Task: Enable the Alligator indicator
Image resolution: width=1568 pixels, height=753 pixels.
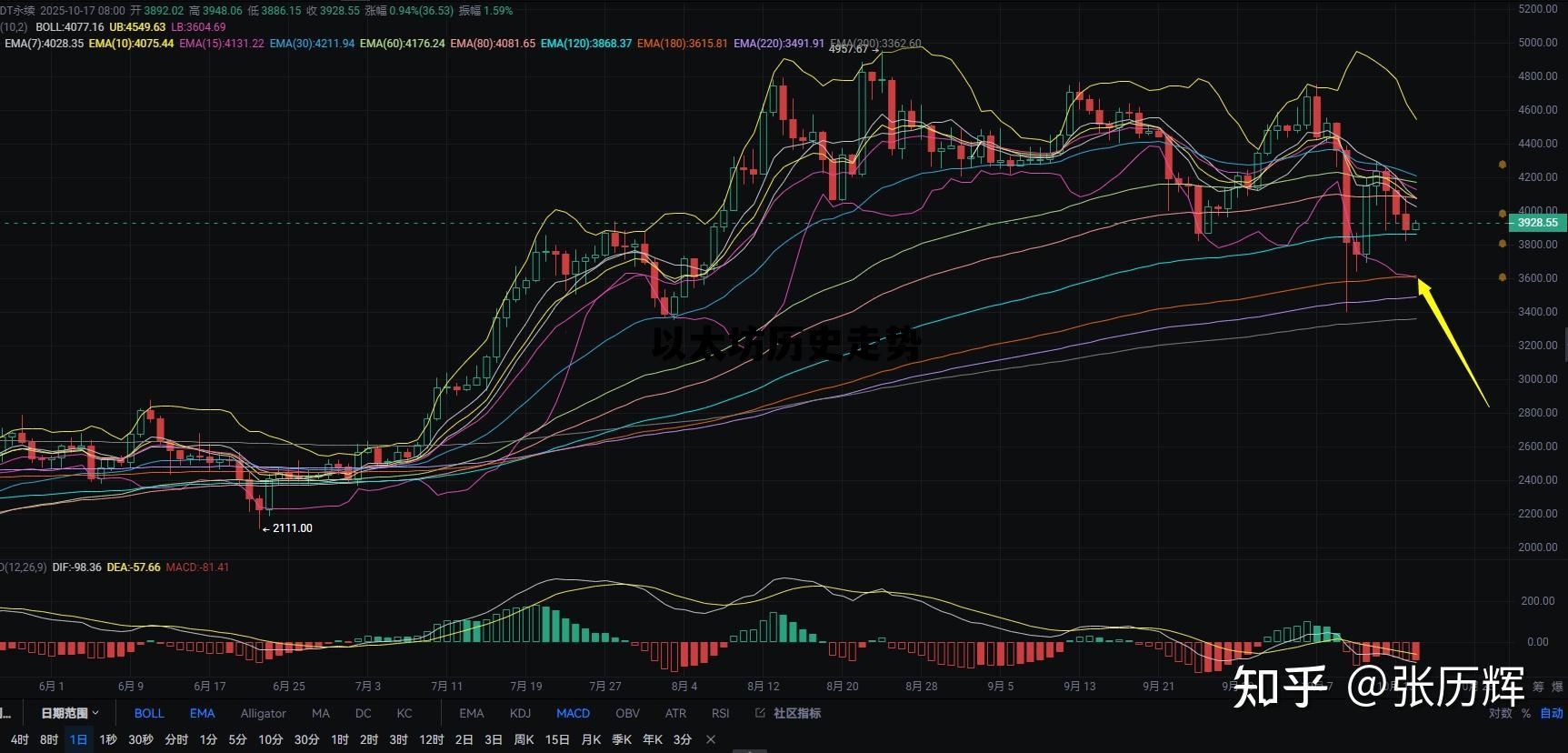Action: point(263,713)
